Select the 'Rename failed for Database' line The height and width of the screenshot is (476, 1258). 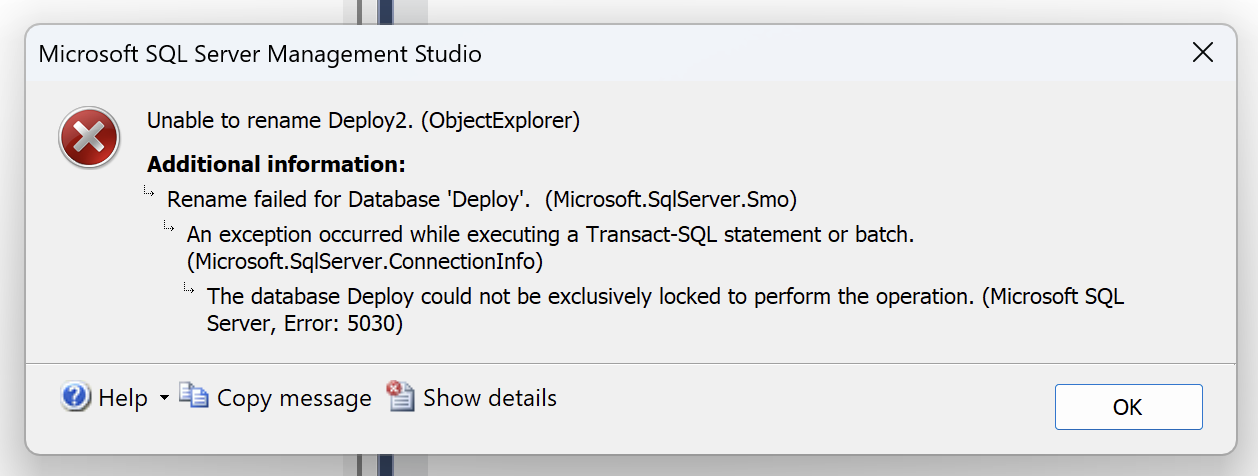pyautogui.click(x=481, y=199)
